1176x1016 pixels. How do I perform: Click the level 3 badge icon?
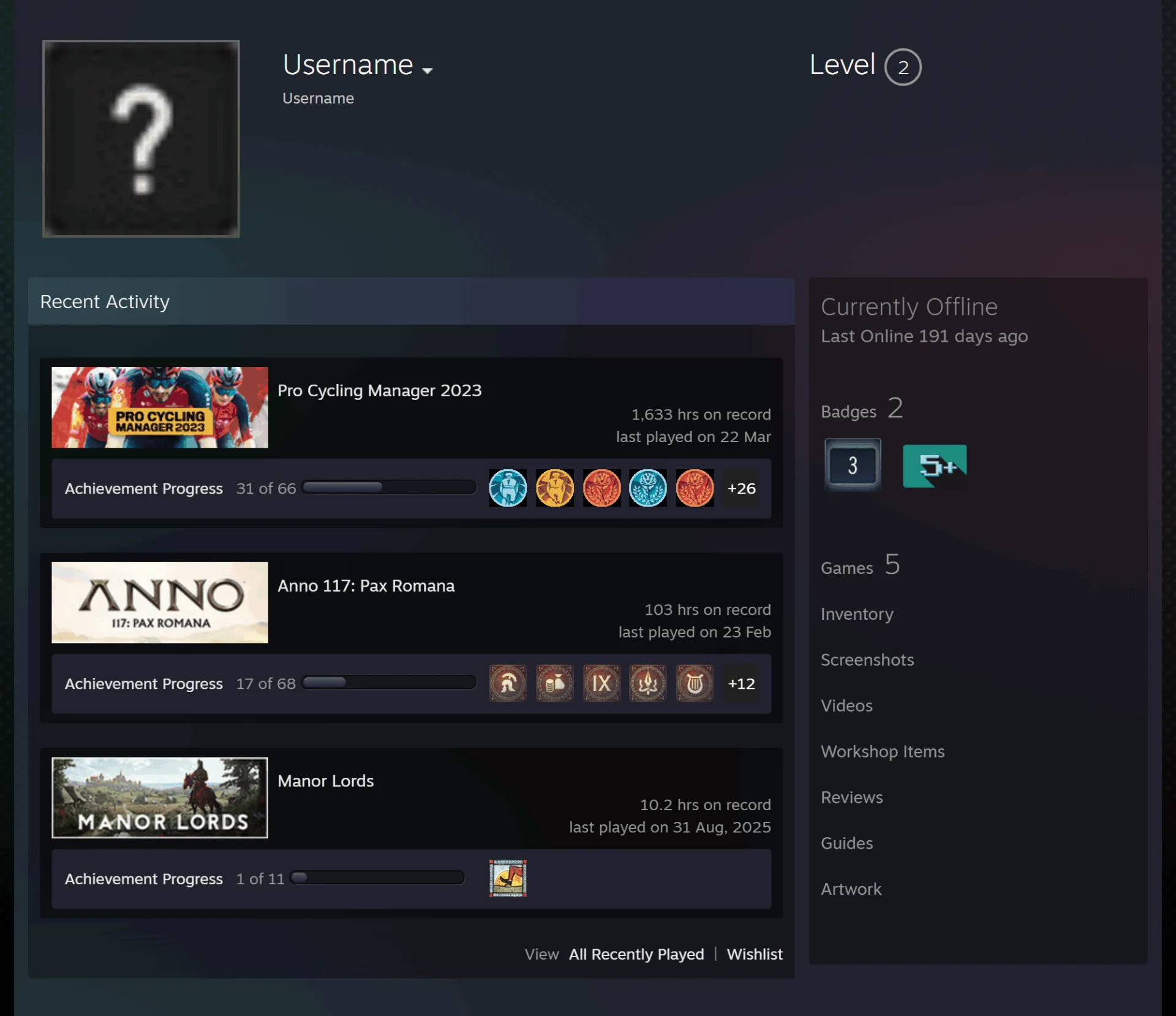853,465
